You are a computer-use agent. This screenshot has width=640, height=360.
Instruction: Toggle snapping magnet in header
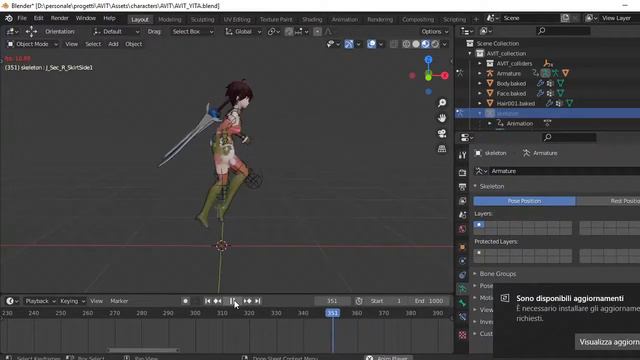point(289,32)
